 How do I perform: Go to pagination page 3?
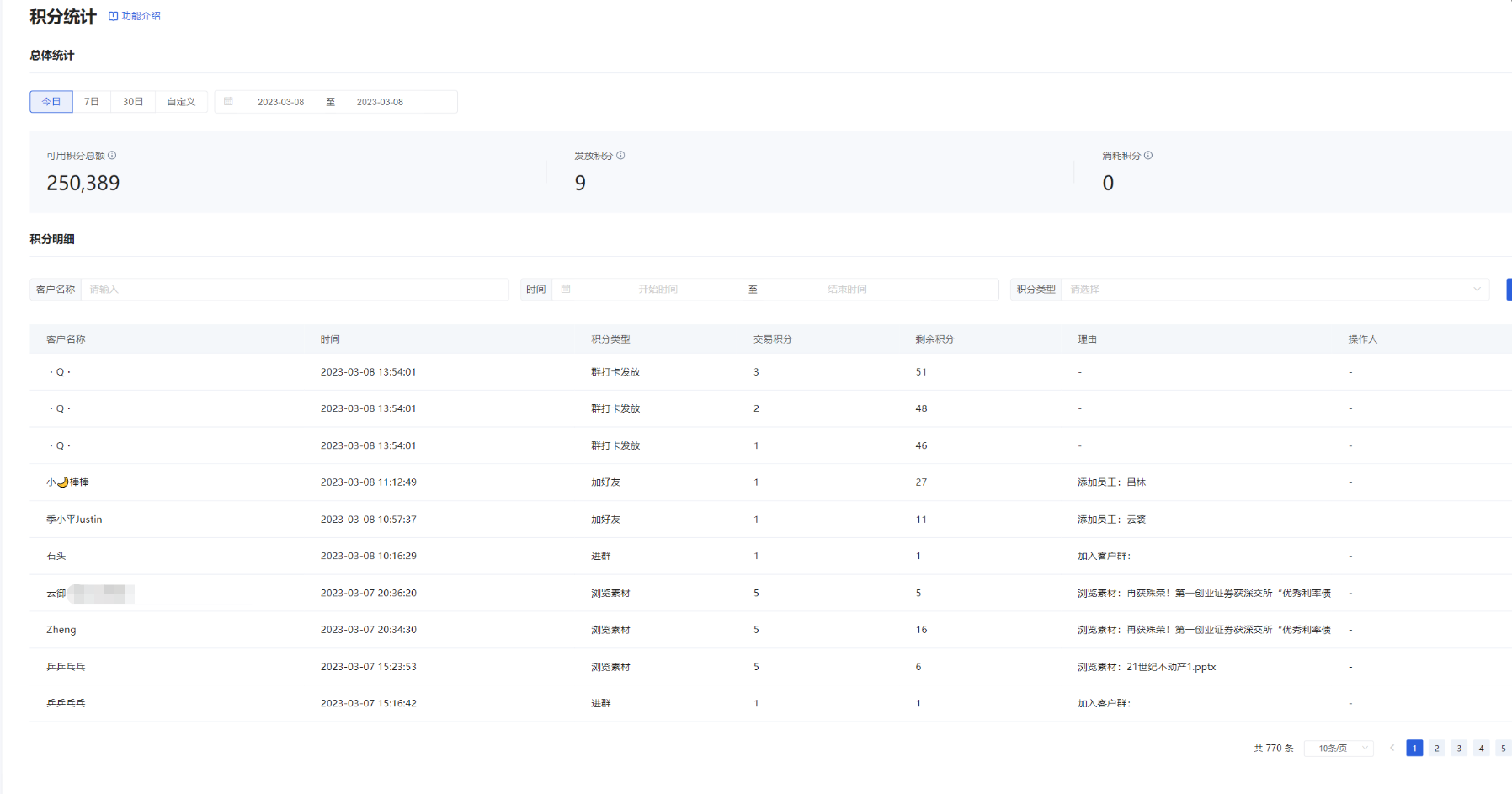pos(1459,748)
